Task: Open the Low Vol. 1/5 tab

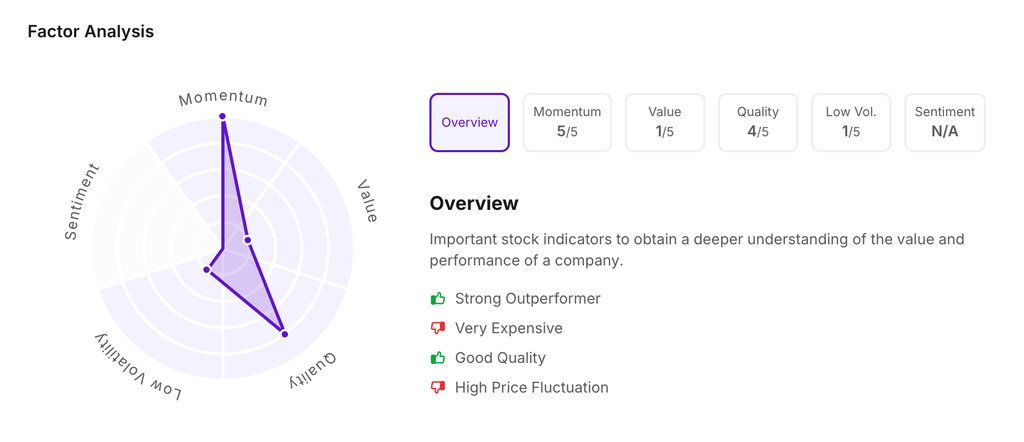Action: point(851,122)
